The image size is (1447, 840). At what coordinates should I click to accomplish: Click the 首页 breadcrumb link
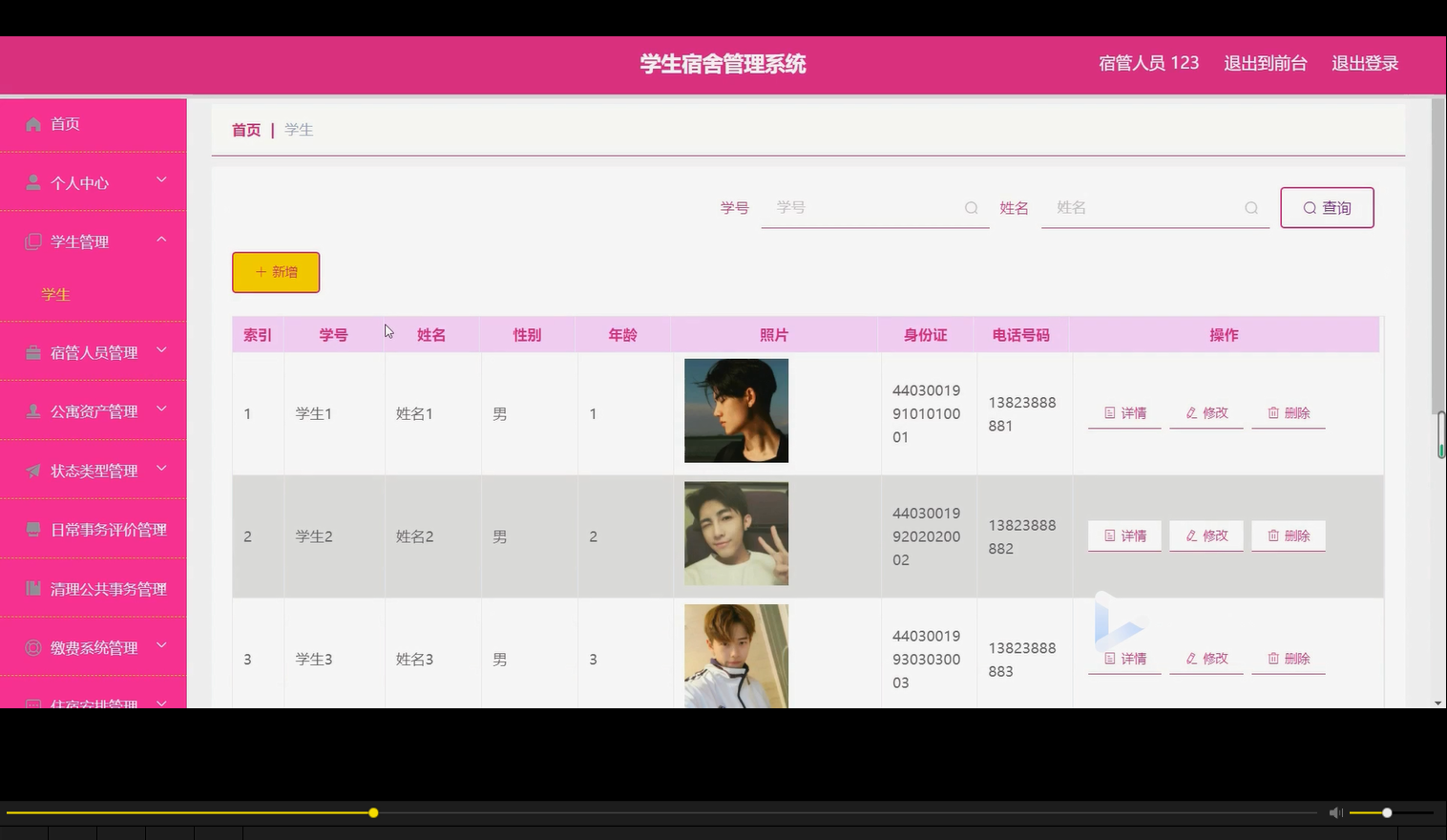(x=246, y=130)
